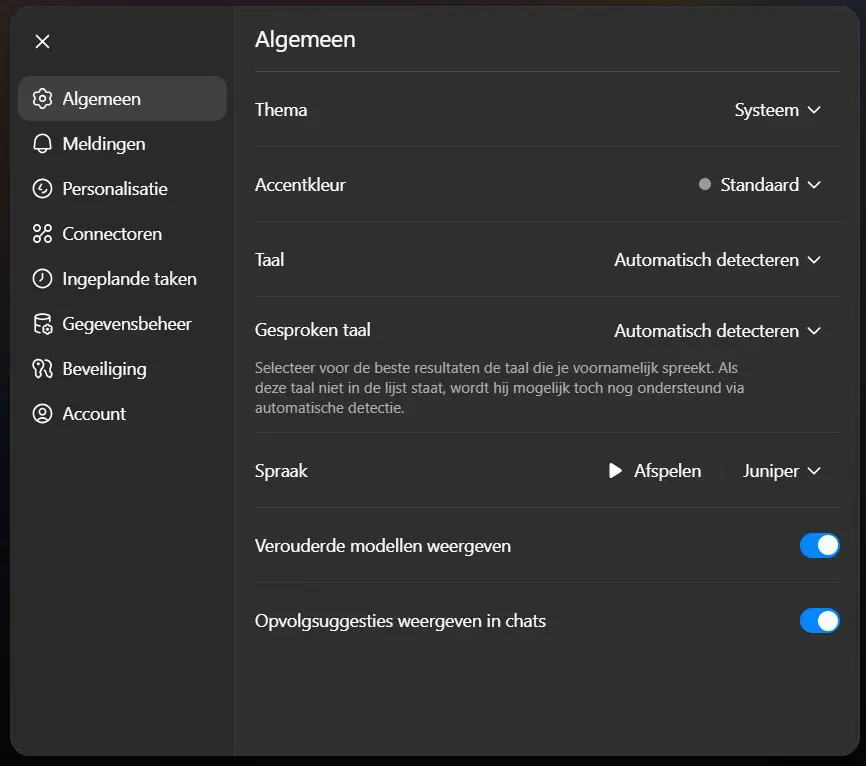
Task: Play the voice sample with Afspelen
Action: [655, 471]
